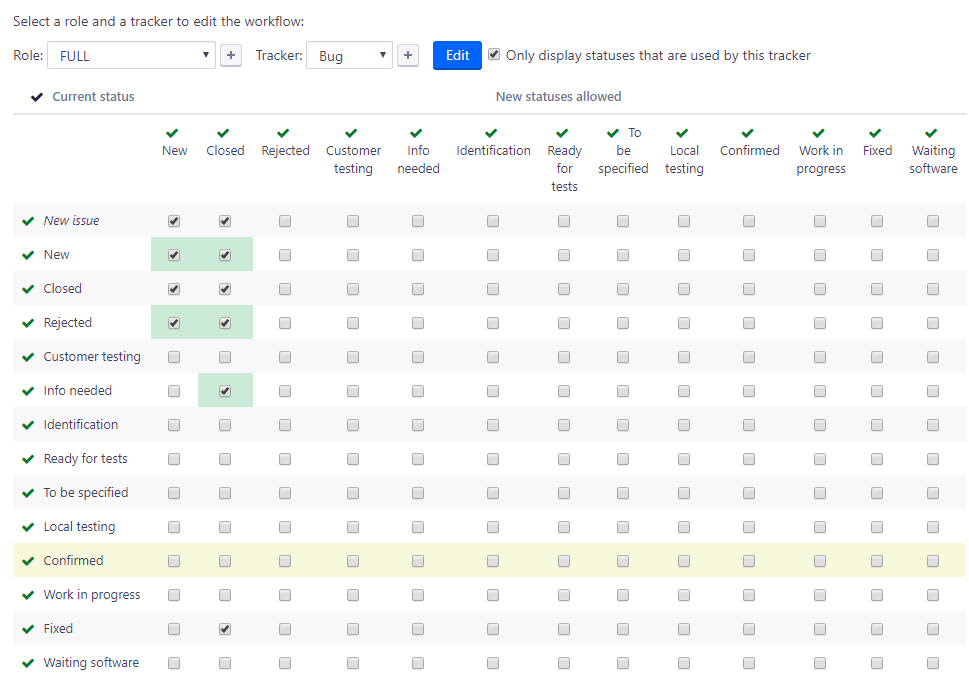Enable Confirmed to Work in progress checkbox

click(x=820, y=561)
